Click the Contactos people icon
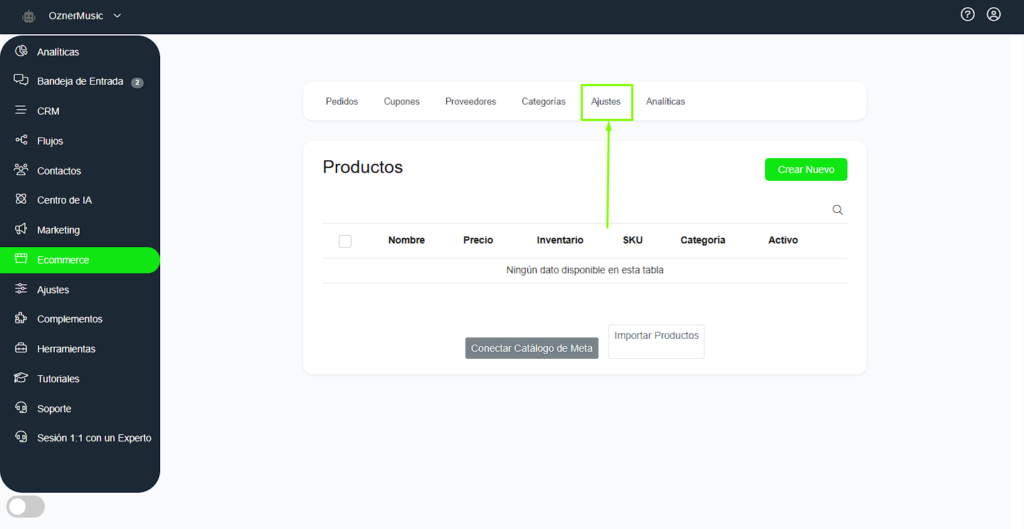Screen dimensions: 1024x529 pyautogui.click(x=21, y=171)
